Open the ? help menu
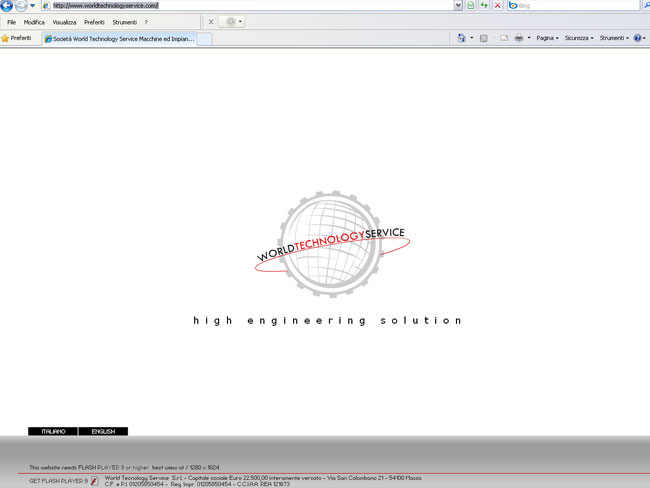 pyautogui.click(x=146, y=22)
